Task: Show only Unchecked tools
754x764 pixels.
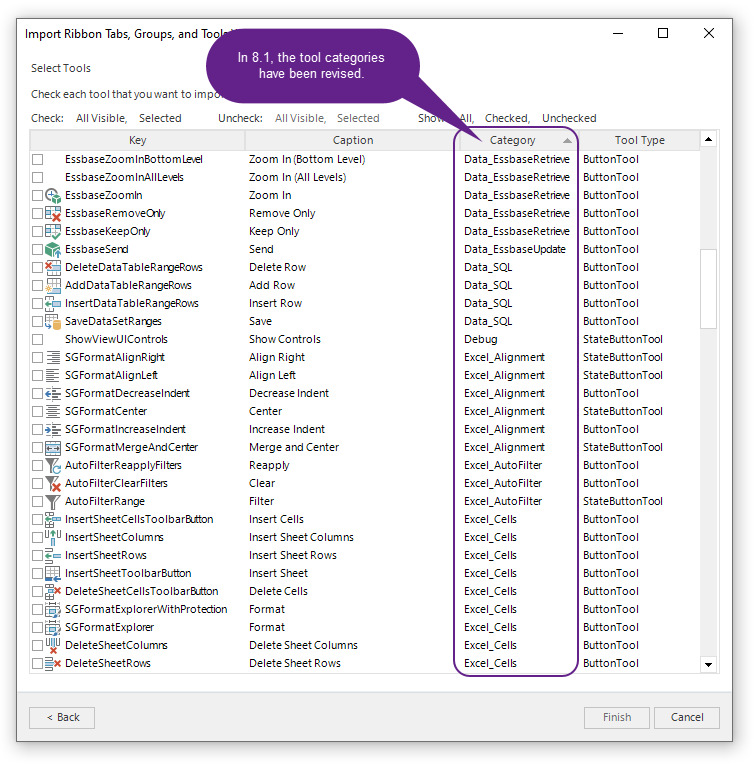Action: pyautogui.click(x=569, y=118)
